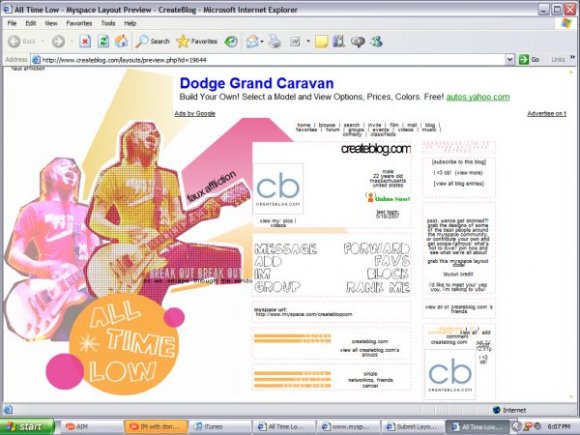Expand the Forward history dropdown arrow

coord(71,41)
